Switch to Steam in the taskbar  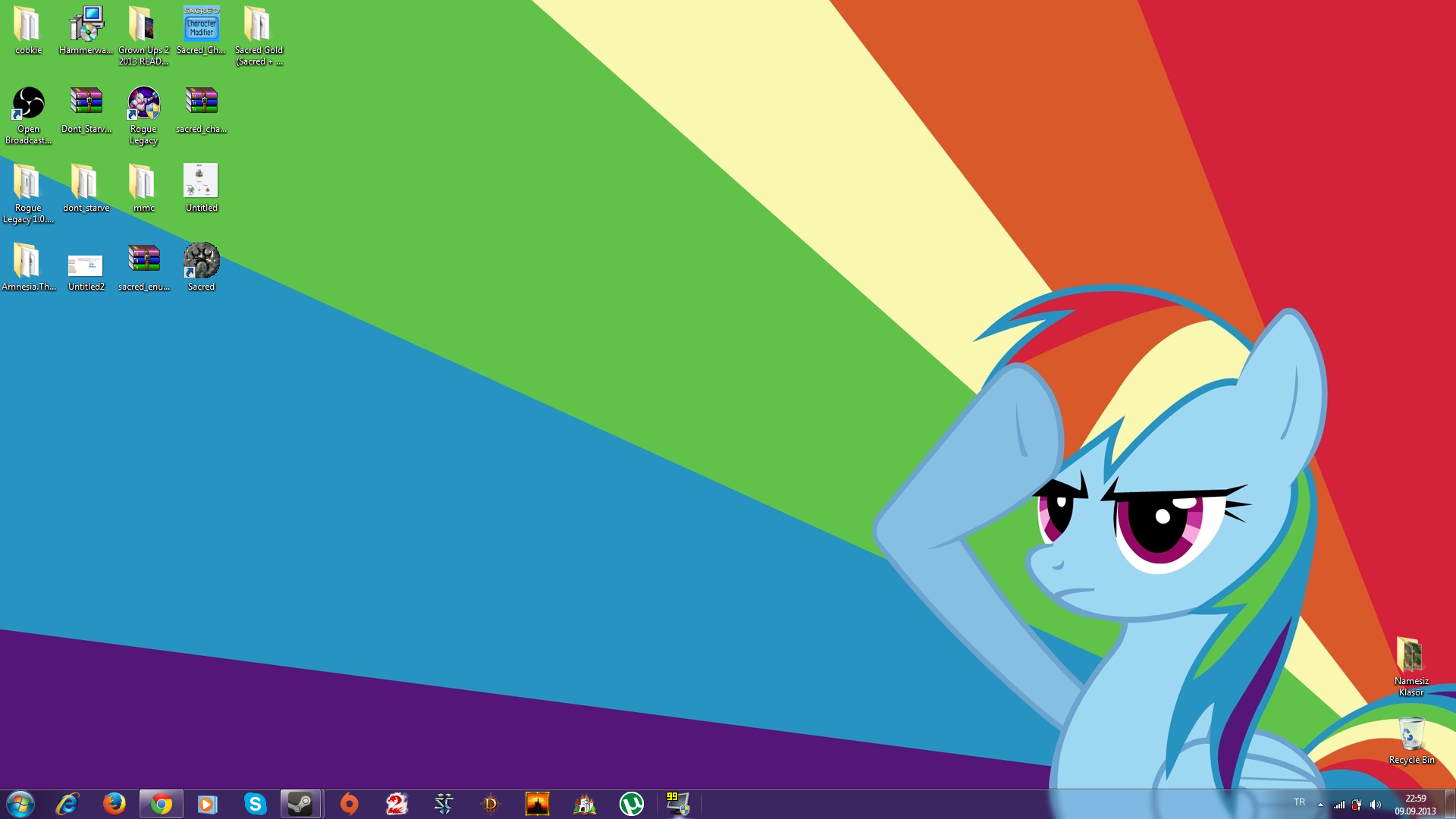[x=301, y=804]
